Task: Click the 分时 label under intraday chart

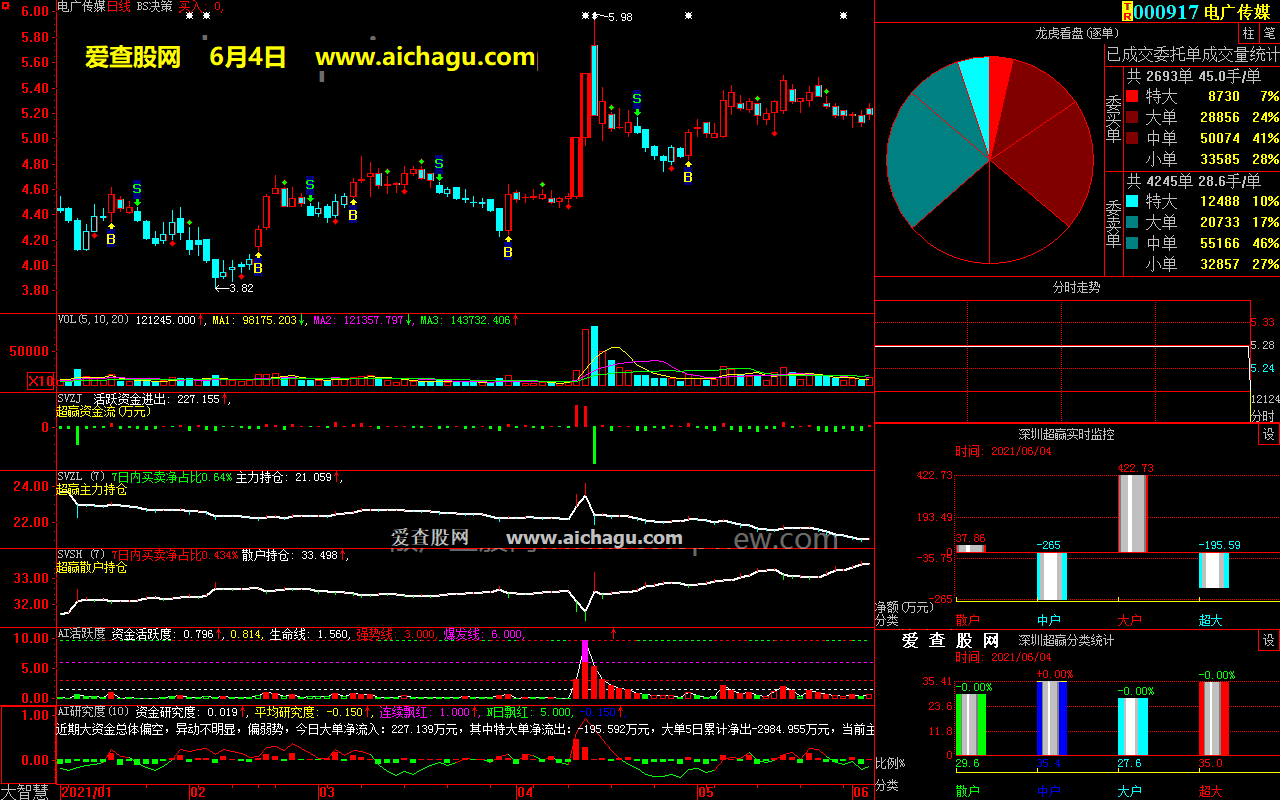Action: point(1263,416)
